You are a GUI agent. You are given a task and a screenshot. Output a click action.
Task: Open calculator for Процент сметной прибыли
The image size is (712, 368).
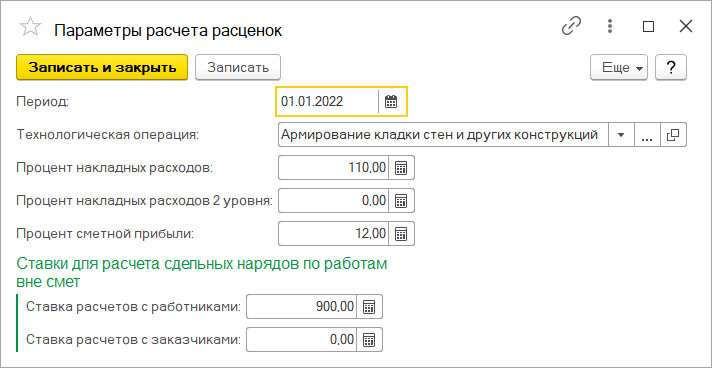click(401, 234)
